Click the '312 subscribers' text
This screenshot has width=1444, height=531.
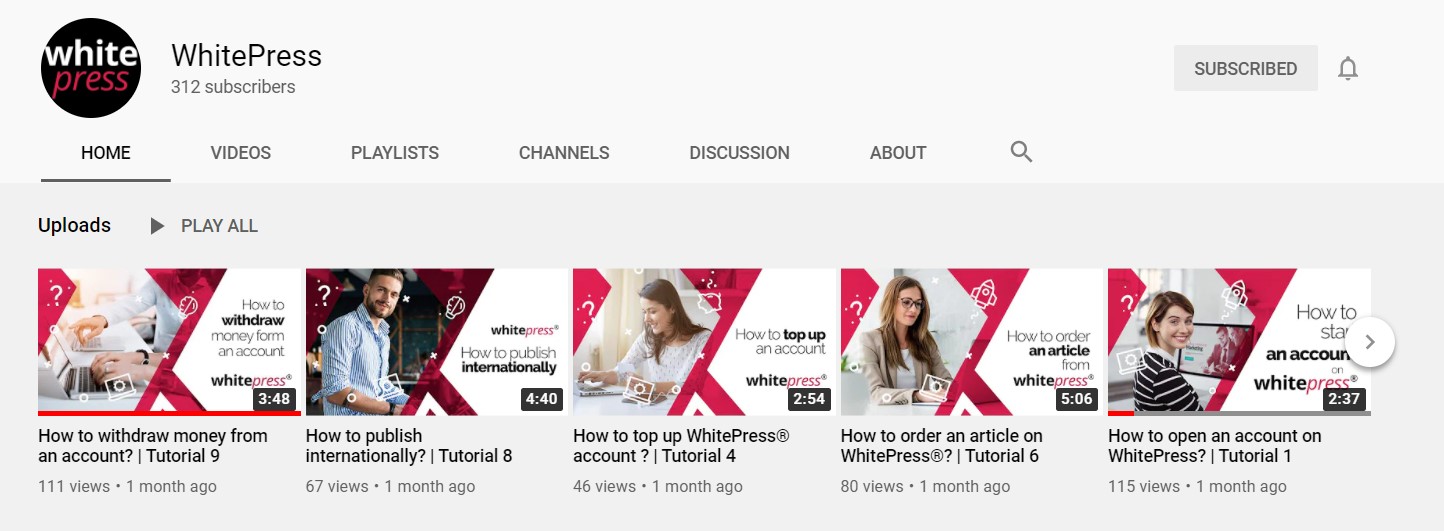tap(233, 87)
